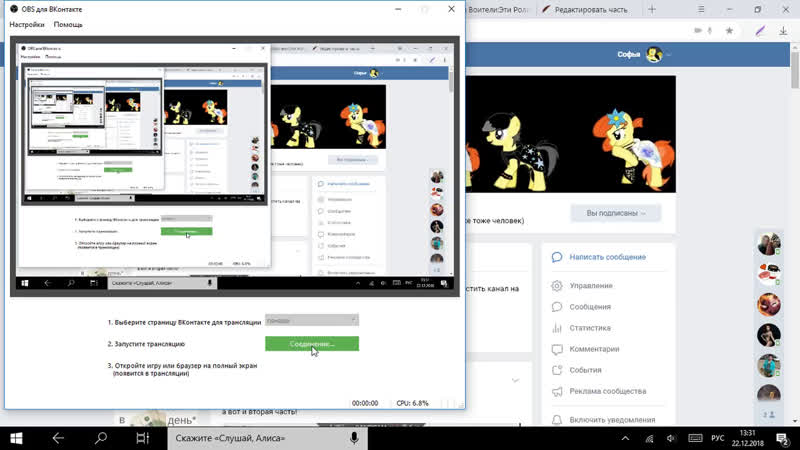This screenshot has width=800, height=450.
Task: Open События in the community menu
Action: pyautogui.click(x=585, y=370)
